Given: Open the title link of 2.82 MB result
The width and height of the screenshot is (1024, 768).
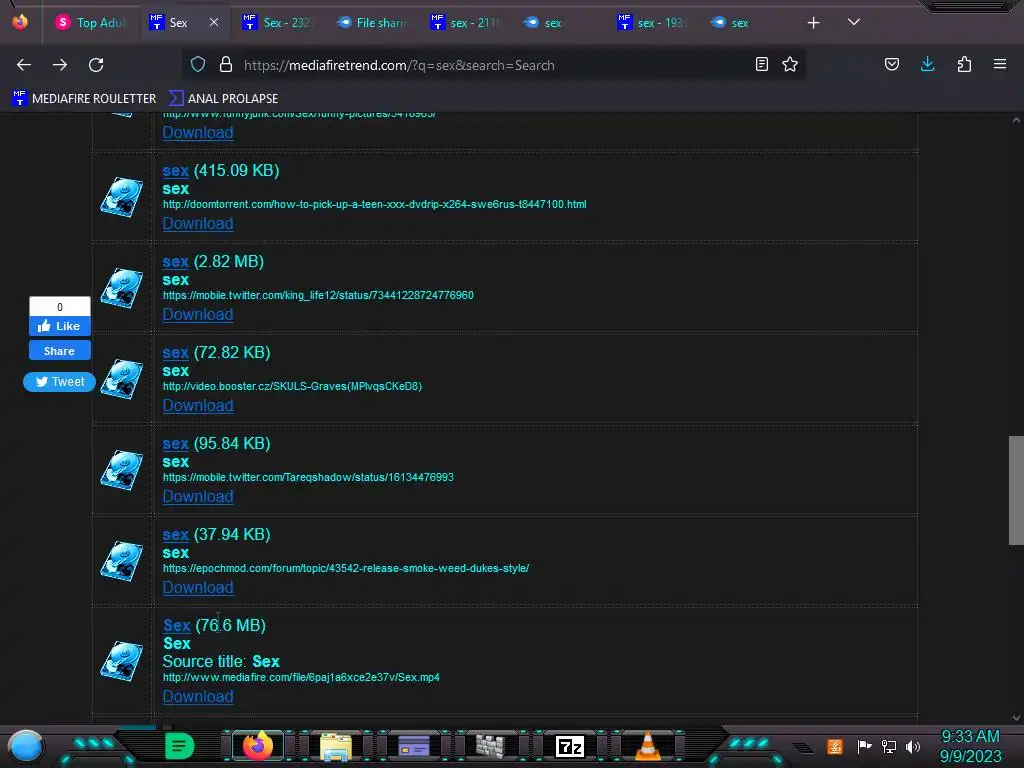Looking at the screenshot, I should (x=176, y=261).
